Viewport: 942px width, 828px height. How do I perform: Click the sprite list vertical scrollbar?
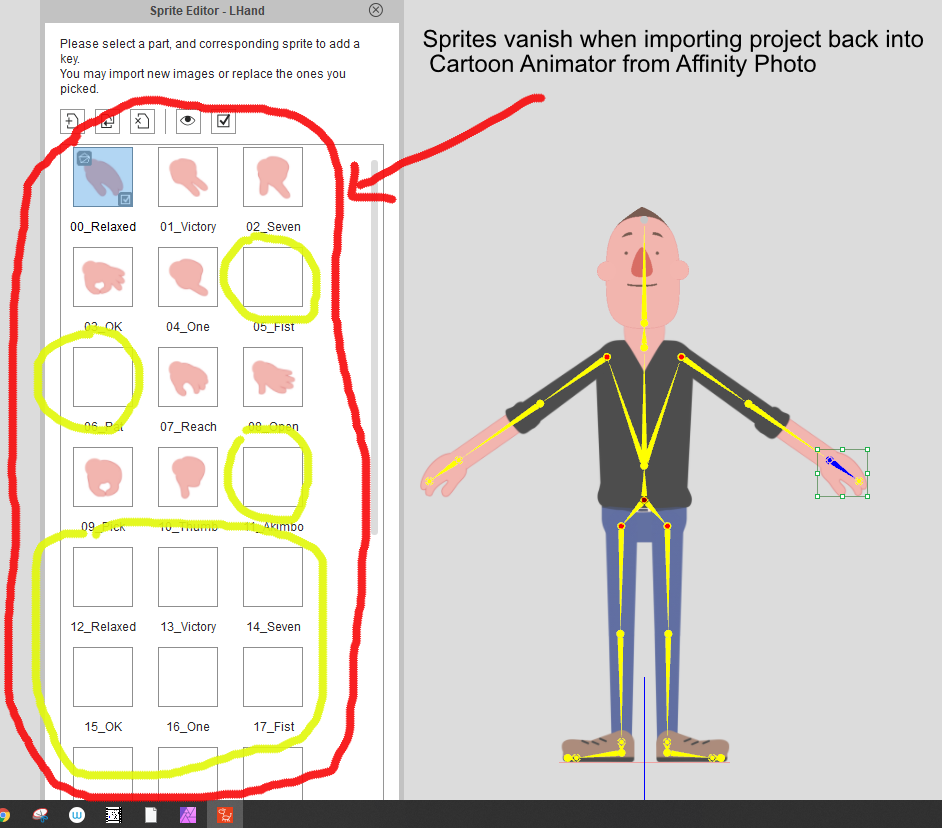click(374, 347)
